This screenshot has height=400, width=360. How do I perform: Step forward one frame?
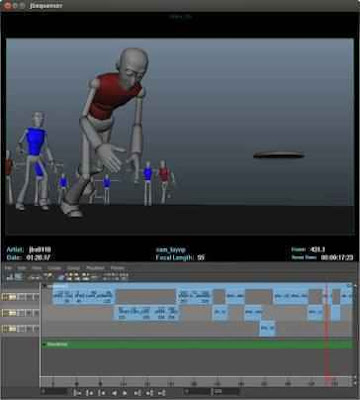pos(137,393)
